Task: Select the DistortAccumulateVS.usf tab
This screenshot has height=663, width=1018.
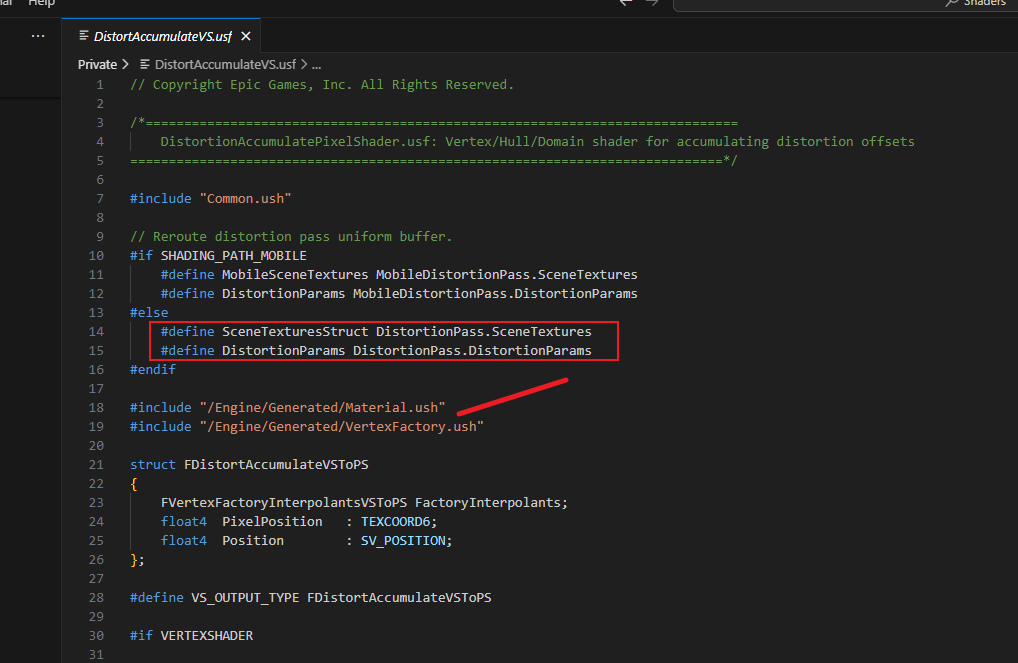Action: [x=162, y=36]
